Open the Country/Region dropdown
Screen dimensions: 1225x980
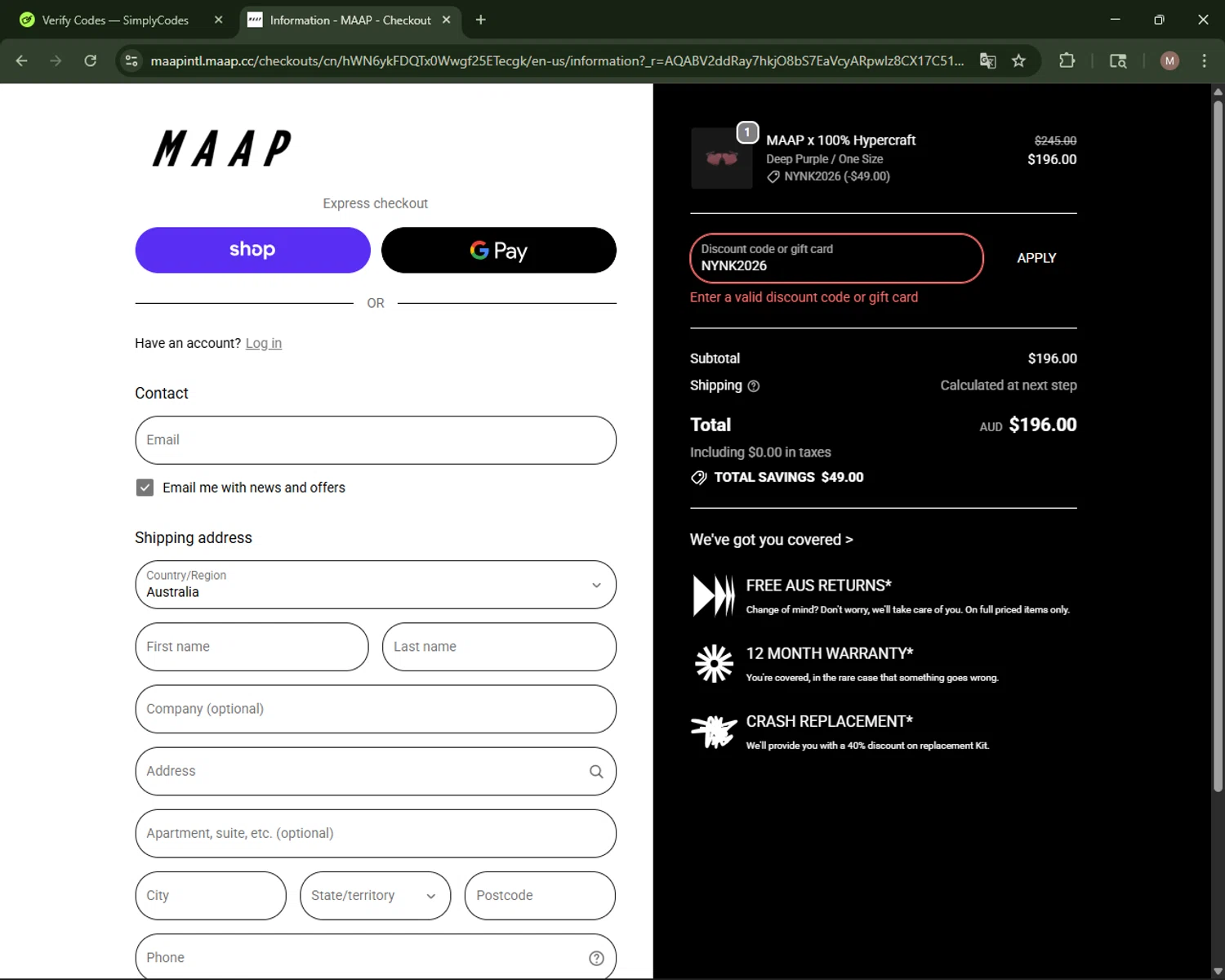pos(376,585)
